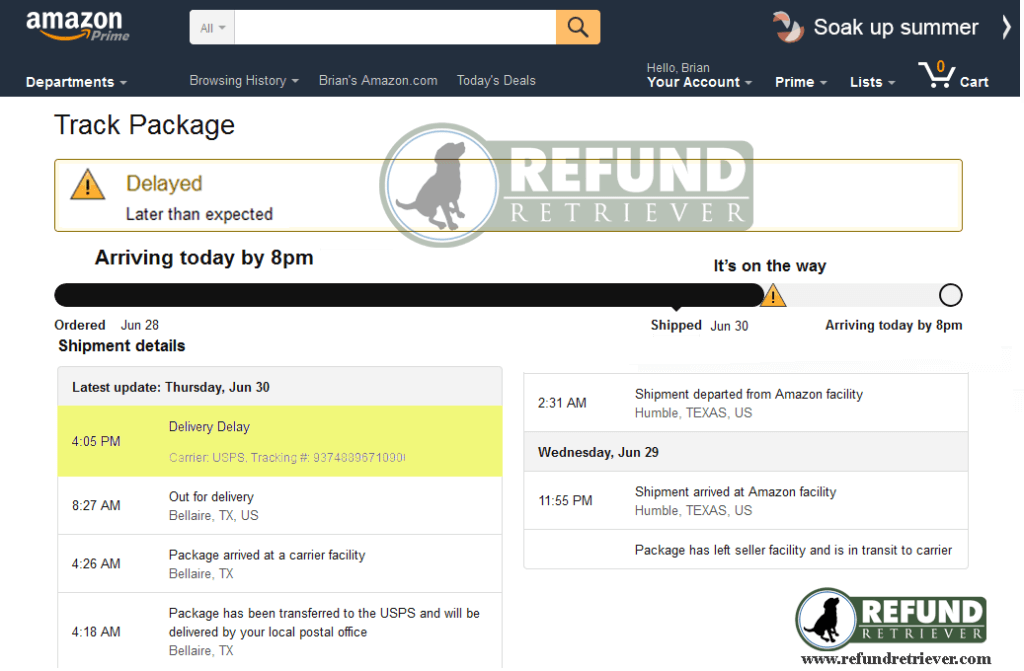Screen dimensions: 1024x671
Task: Click the 4:26 AM timestamp
Action: (96, 564)
